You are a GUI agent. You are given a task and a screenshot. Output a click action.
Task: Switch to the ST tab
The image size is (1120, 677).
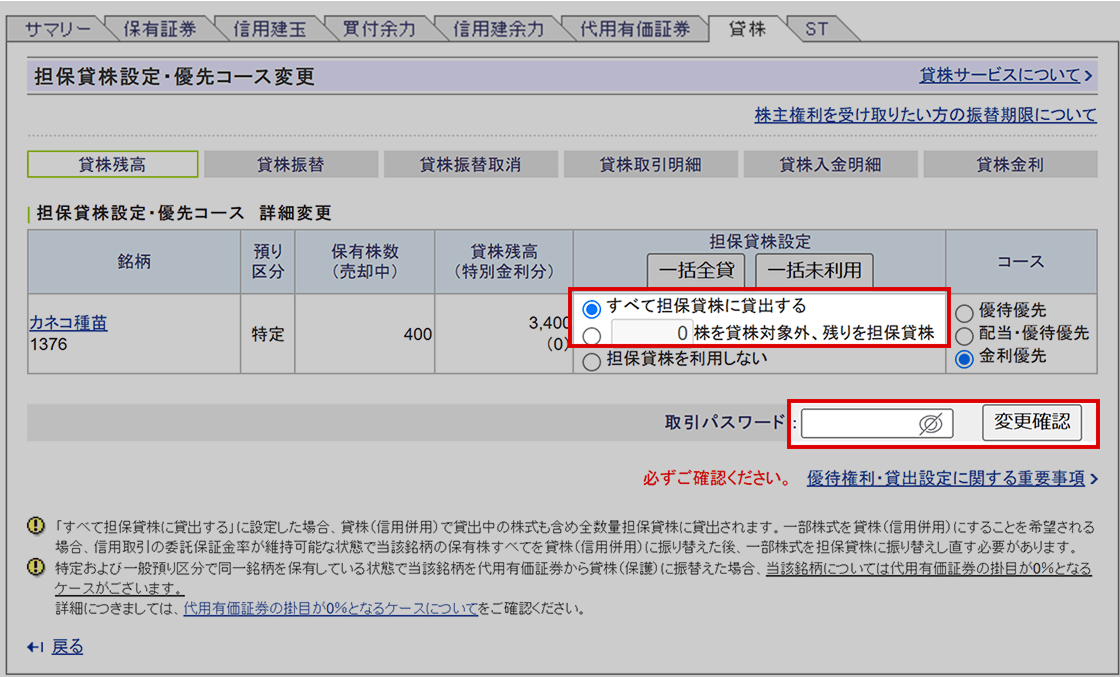click(817, 29)
